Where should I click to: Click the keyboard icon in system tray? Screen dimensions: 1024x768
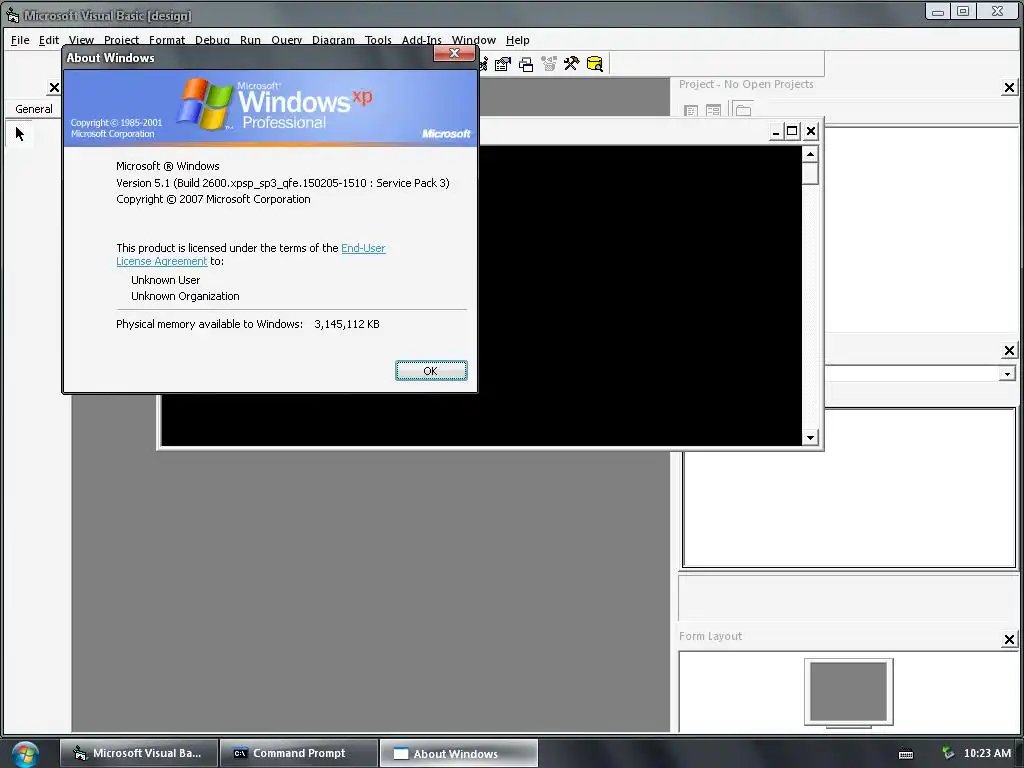pos(906,754)
